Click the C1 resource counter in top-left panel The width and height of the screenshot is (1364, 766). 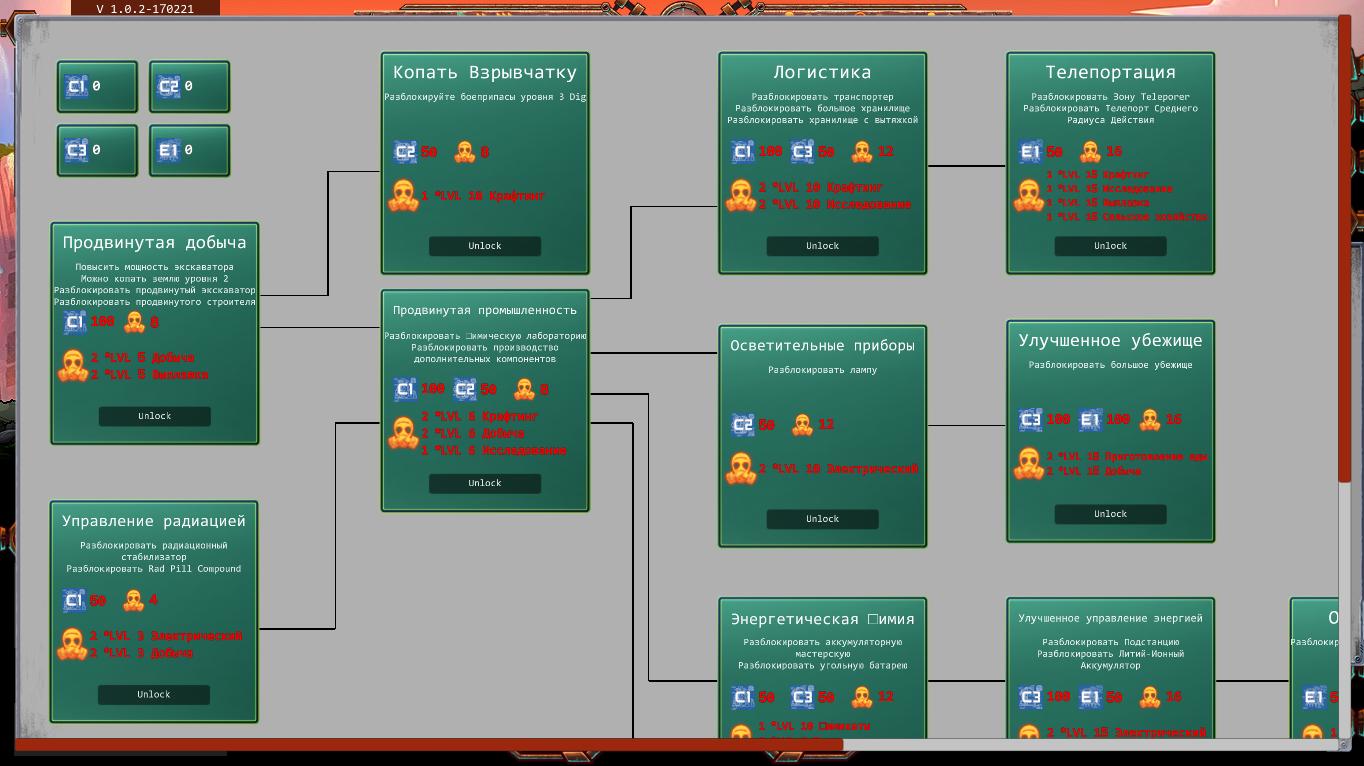[x=97, y=87]
